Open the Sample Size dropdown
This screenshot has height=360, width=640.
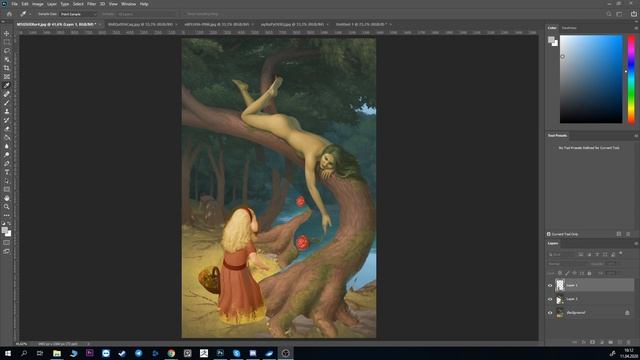[78, 14]
